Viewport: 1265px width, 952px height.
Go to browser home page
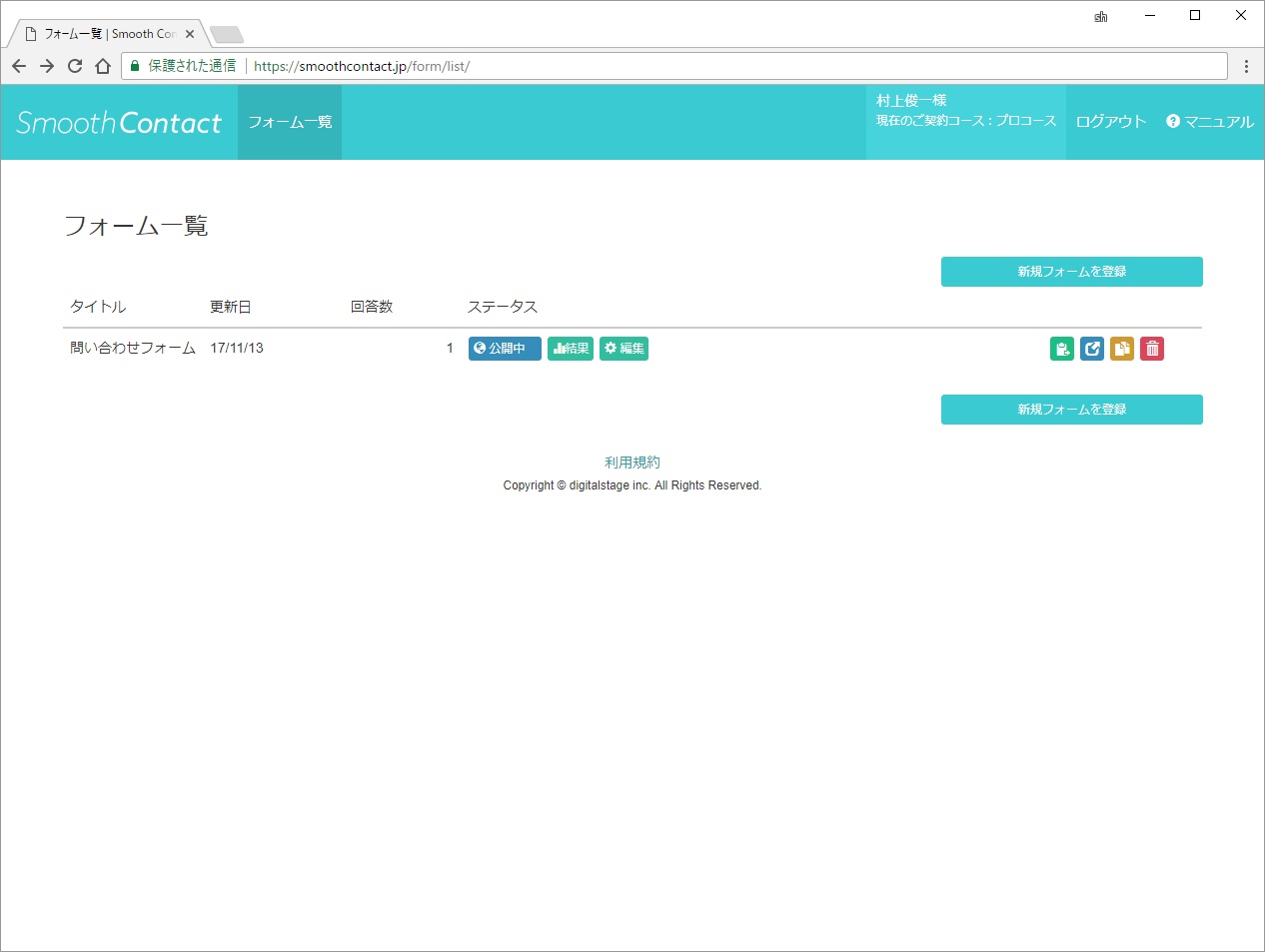pos(103,66)
